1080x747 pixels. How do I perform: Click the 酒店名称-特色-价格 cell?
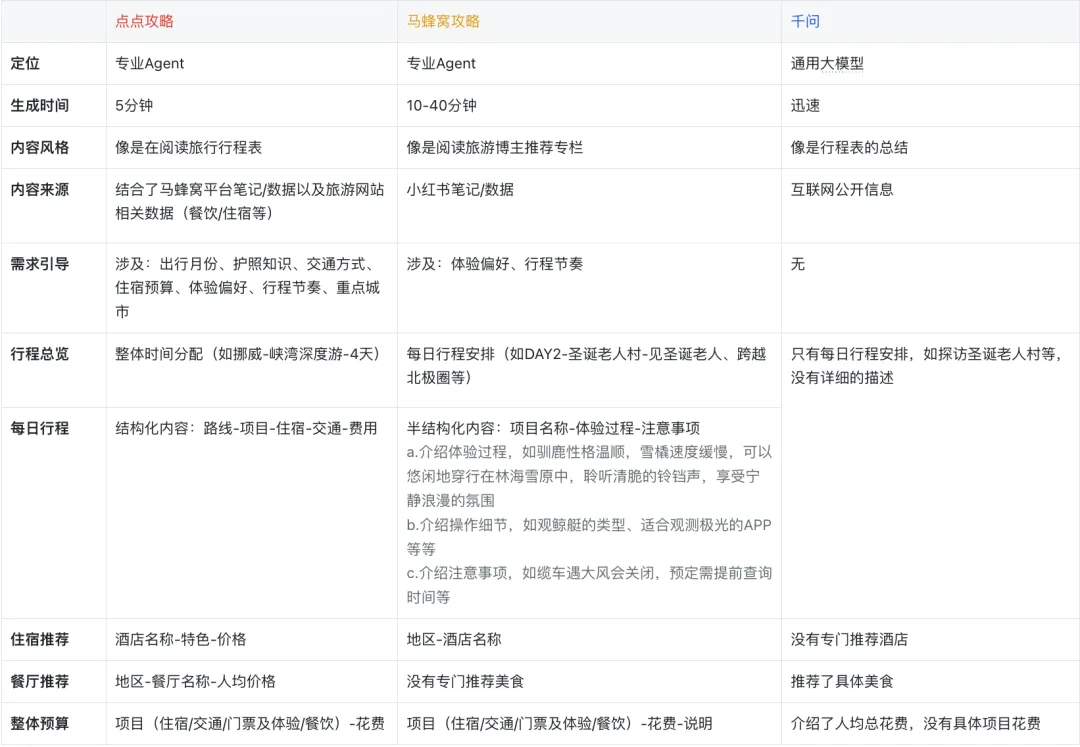(x=180, y=639)
